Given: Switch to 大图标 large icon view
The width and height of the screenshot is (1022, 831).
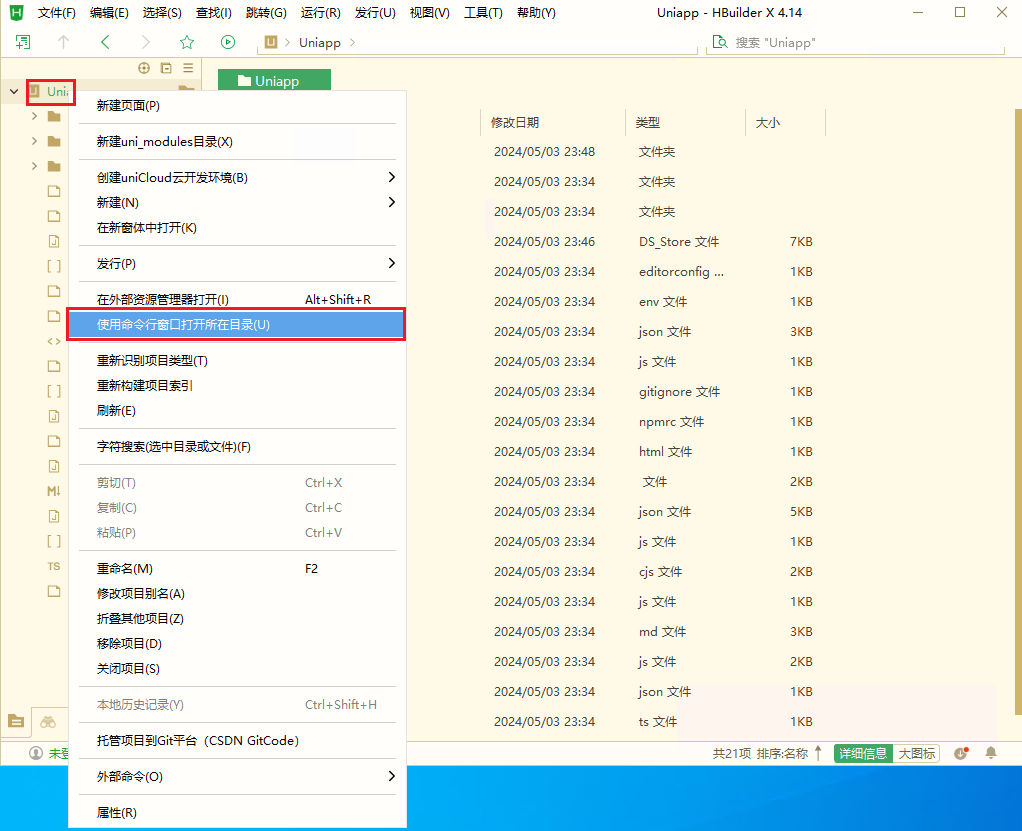Looking at the screenshot, I should click(917, 753).
